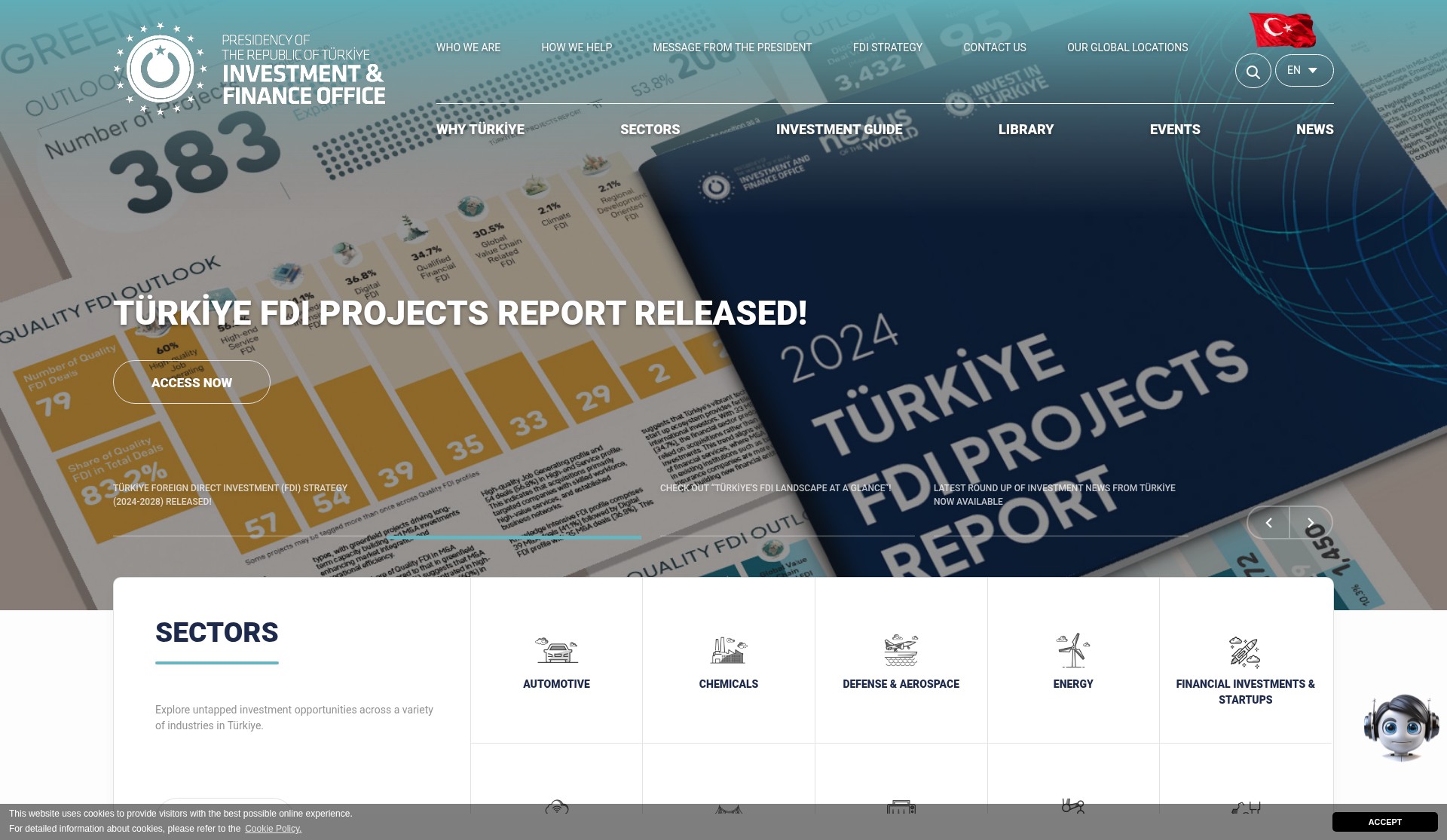Open the News main menu
1447x840 pixels.
(x=1314, y=130)
